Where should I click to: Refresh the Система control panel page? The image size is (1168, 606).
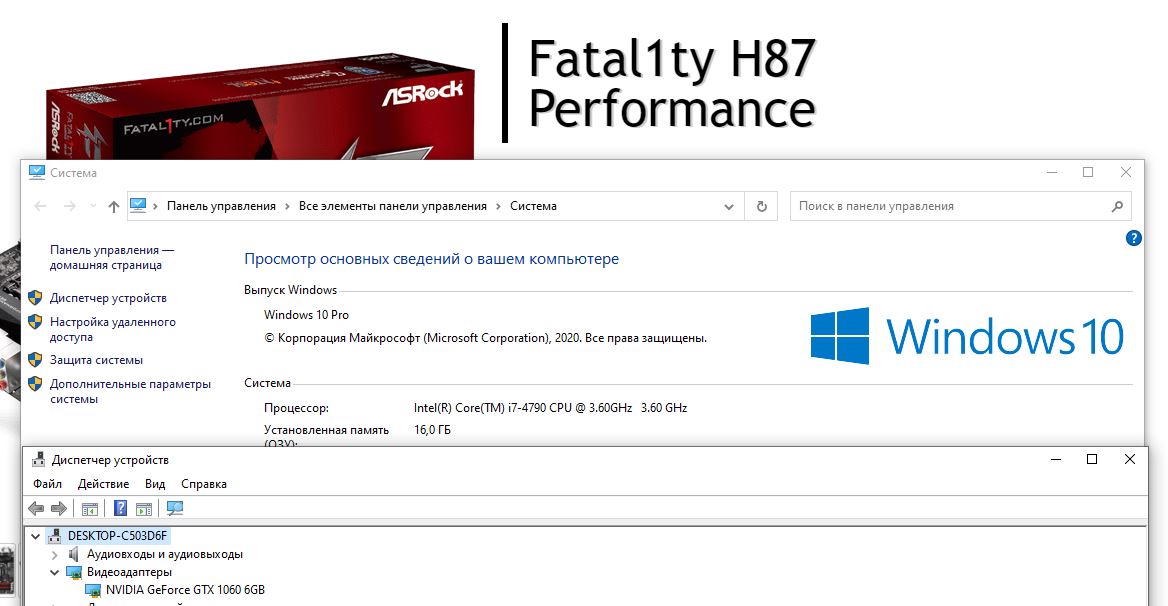[761, 206]
